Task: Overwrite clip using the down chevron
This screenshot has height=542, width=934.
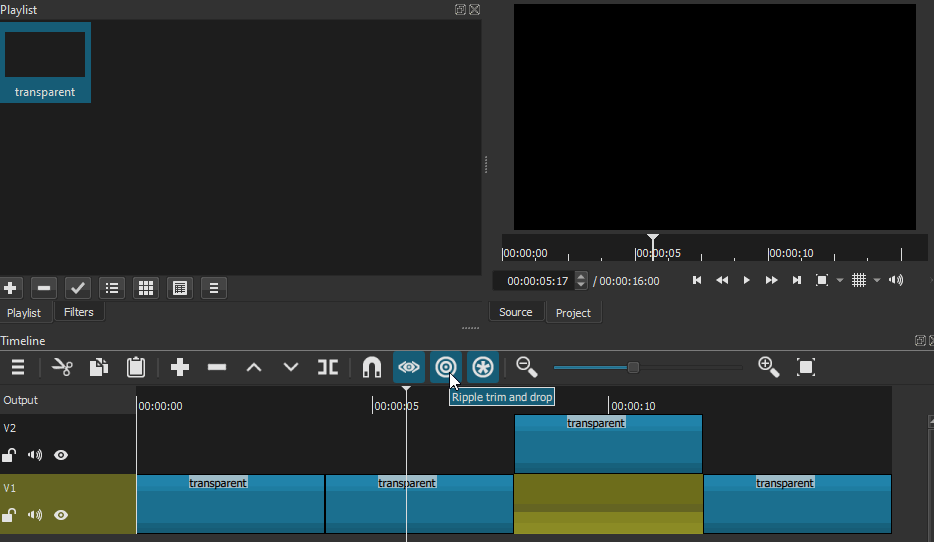Action: pyautogui.click(x=291, y=367)
